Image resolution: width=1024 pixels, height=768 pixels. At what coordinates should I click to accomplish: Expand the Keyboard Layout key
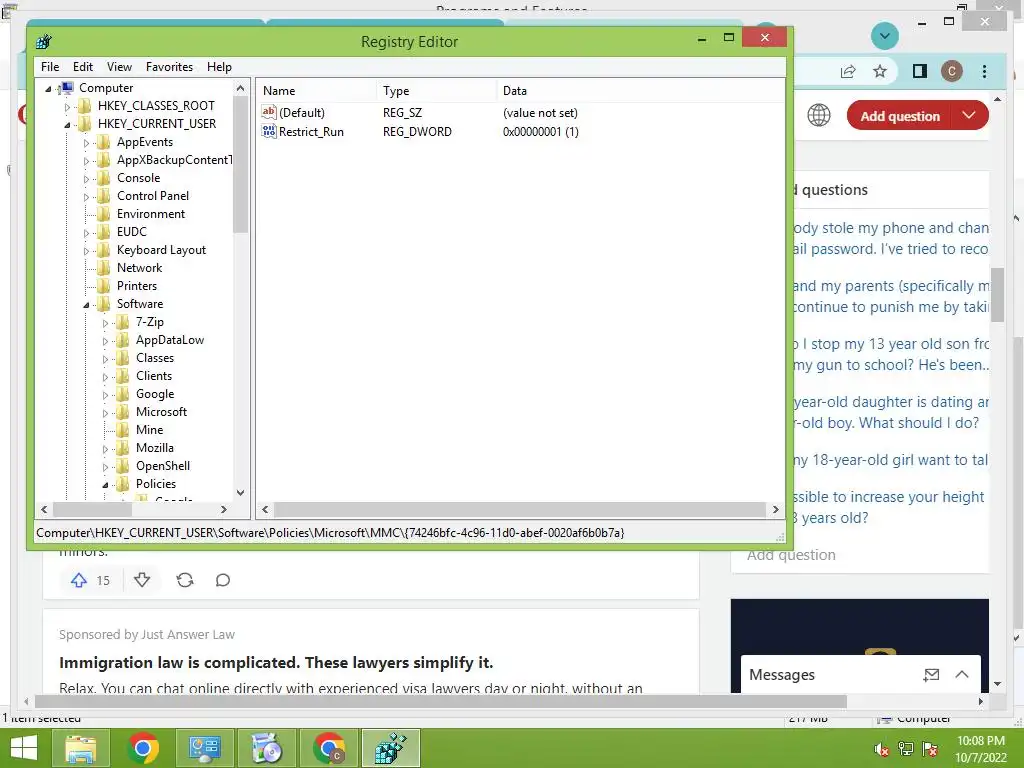86,251
